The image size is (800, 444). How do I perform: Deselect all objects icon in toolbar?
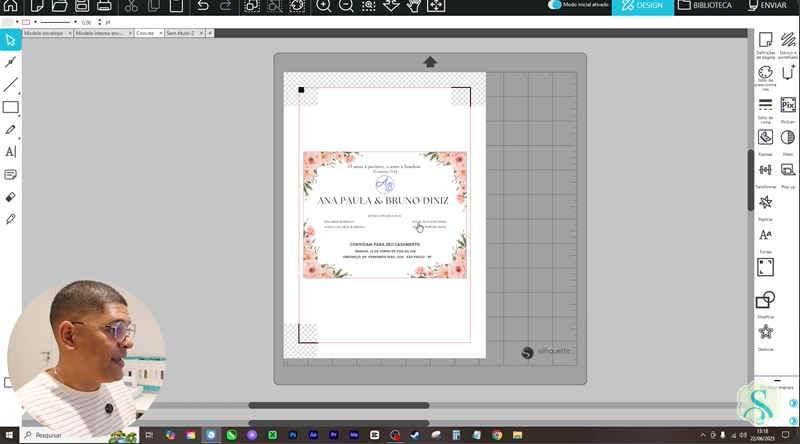274,6
